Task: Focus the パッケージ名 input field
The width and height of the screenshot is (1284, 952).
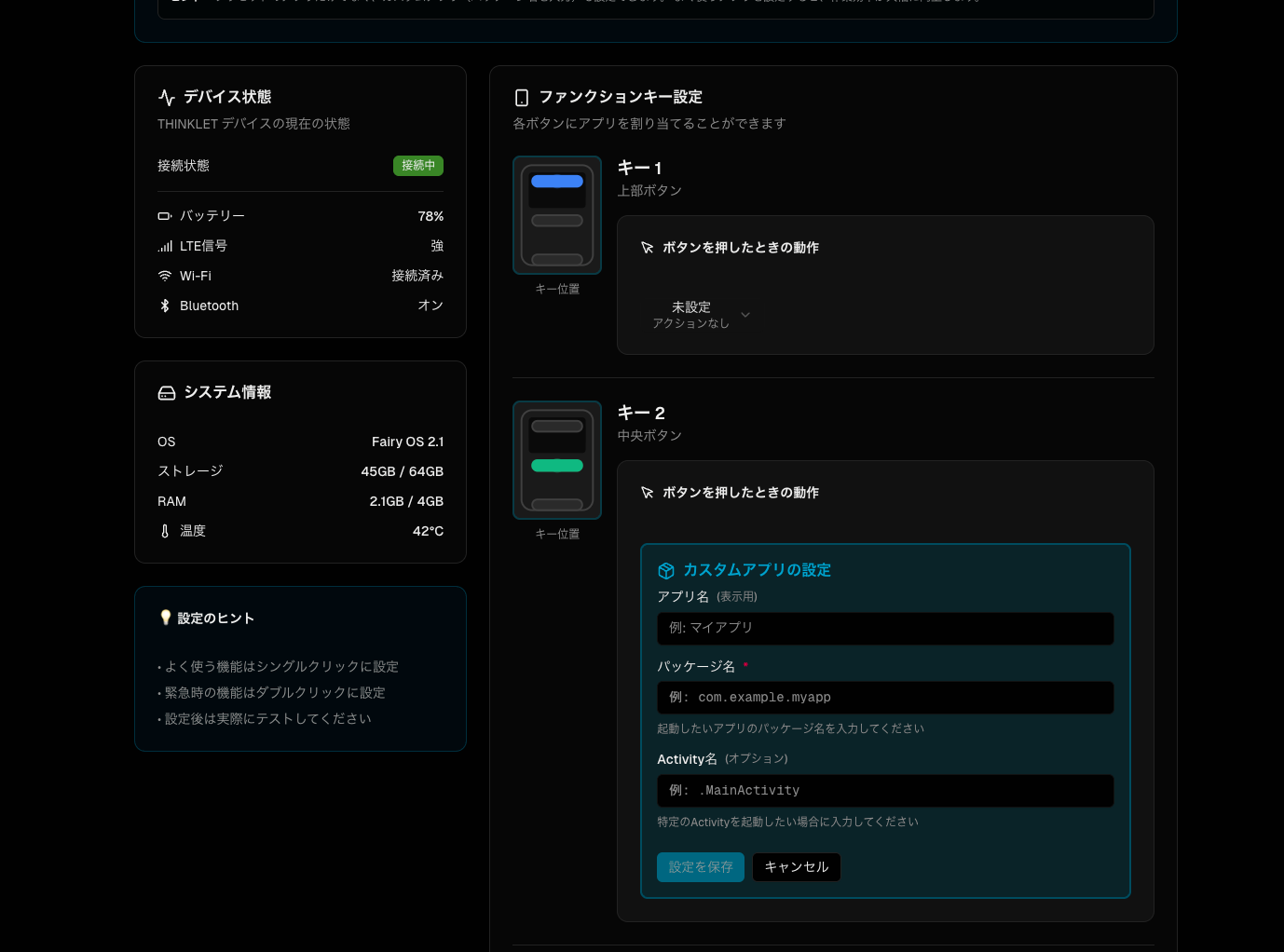Action: point(885,698)
